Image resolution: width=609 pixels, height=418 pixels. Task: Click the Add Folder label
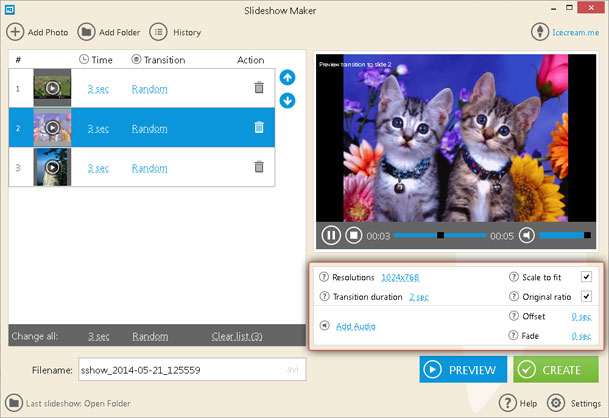point(119,33)
